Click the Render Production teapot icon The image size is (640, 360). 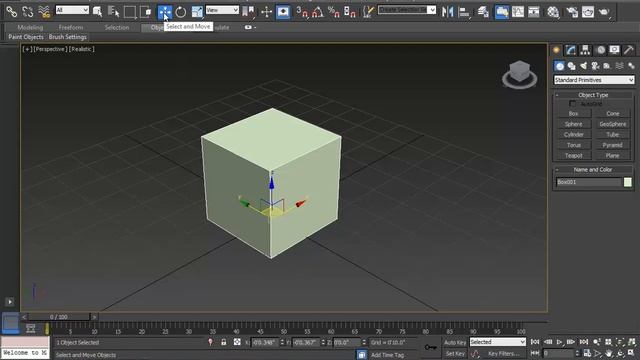[604, 12]
